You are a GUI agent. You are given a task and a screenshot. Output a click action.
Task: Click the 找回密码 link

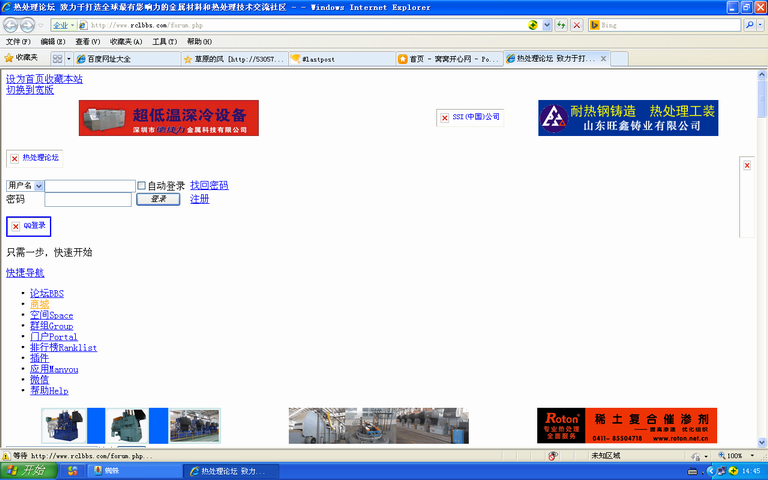coord(209,185)
